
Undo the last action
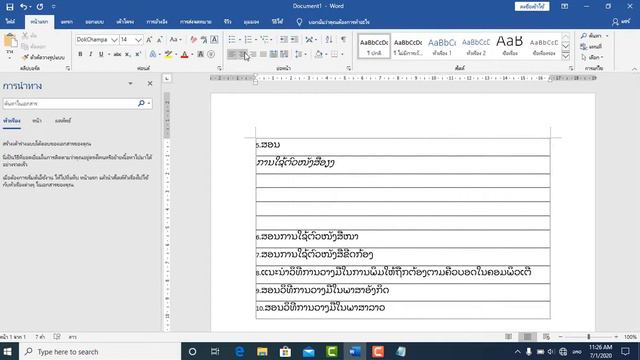click(x=24, y=7)
